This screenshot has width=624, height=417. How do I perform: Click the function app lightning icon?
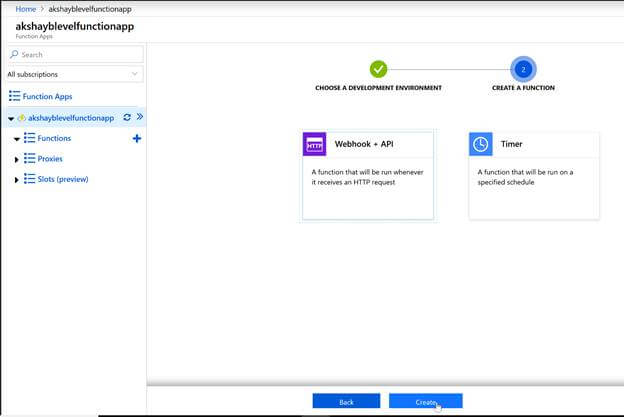21,118
